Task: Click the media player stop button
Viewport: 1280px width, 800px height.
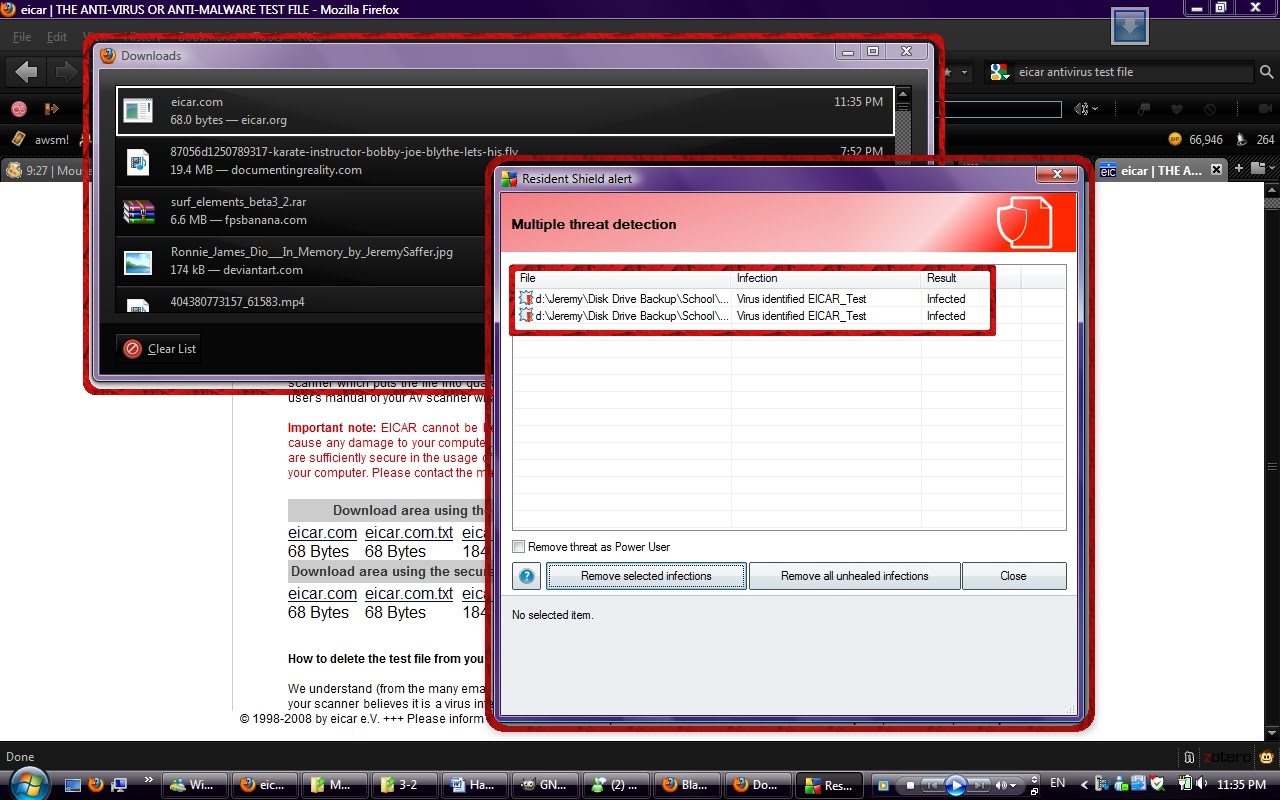Action: (x=909, y=785)
